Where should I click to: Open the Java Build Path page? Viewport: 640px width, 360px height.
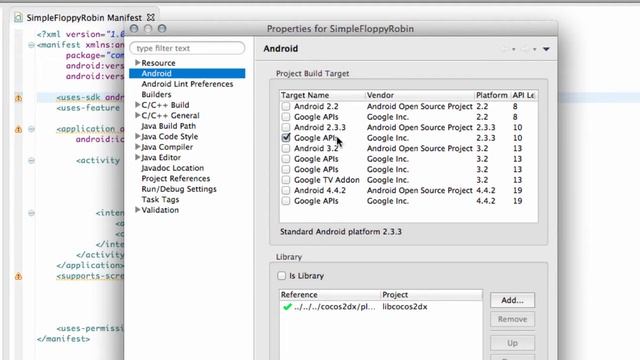pyautogui.click(x=169, y=126)
